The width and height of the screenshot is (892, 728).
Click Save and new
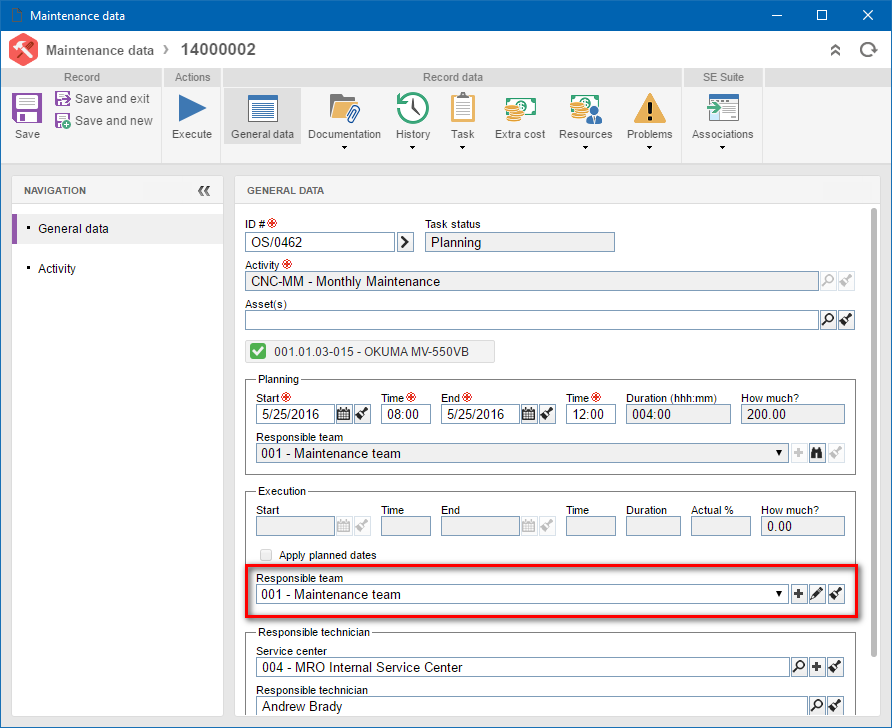click(104, 121)
